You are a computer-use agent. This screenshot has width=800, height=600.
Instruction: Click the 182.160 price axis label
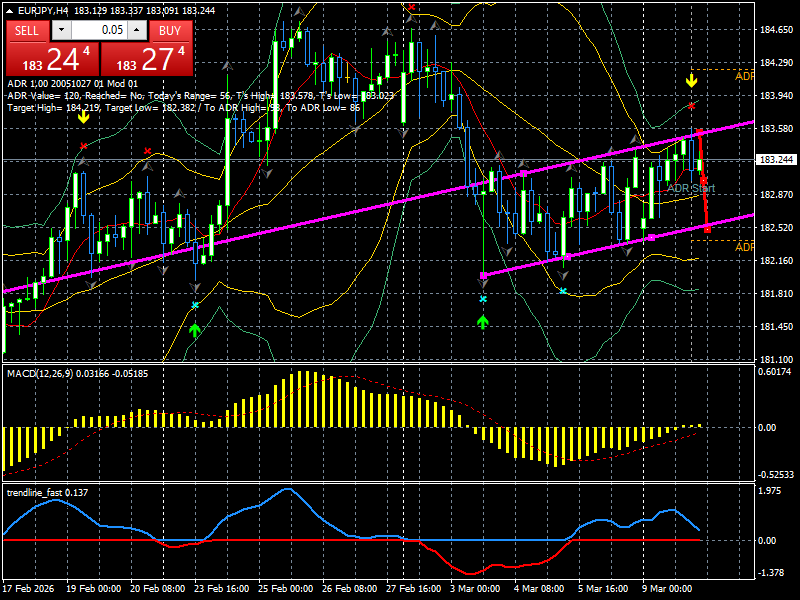[777, 260]
